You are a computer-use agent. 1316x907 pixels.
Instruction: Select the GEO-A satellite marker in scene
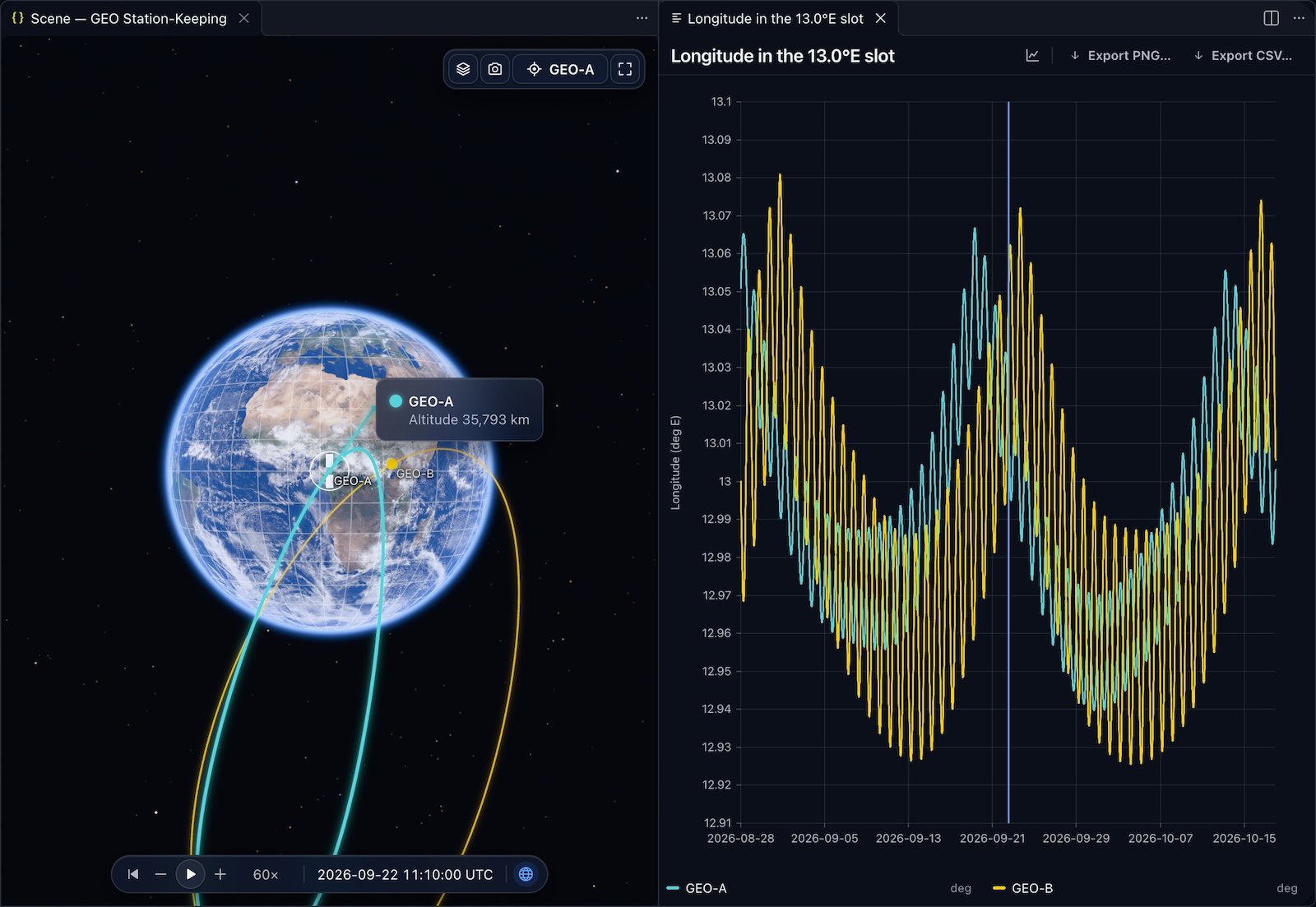point(328,471)
